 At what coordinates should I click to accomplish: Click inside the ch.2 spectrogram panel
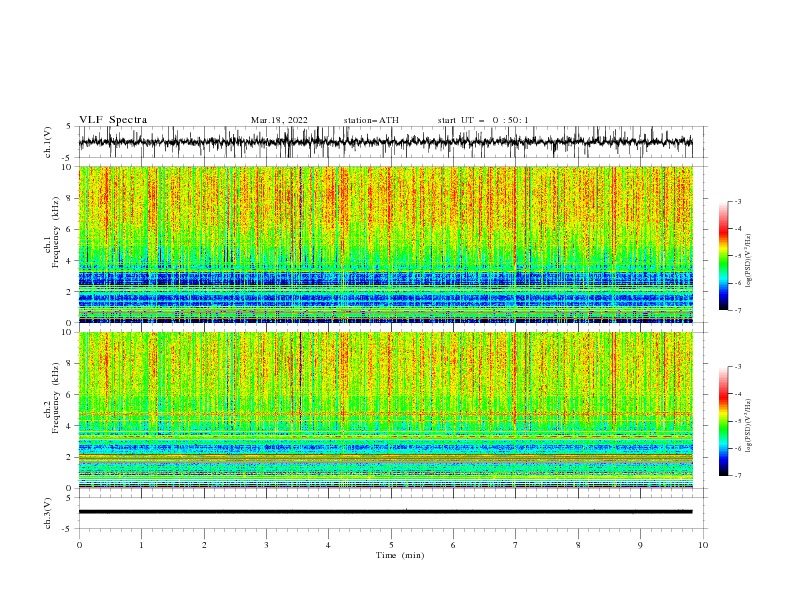pos(385,410)
